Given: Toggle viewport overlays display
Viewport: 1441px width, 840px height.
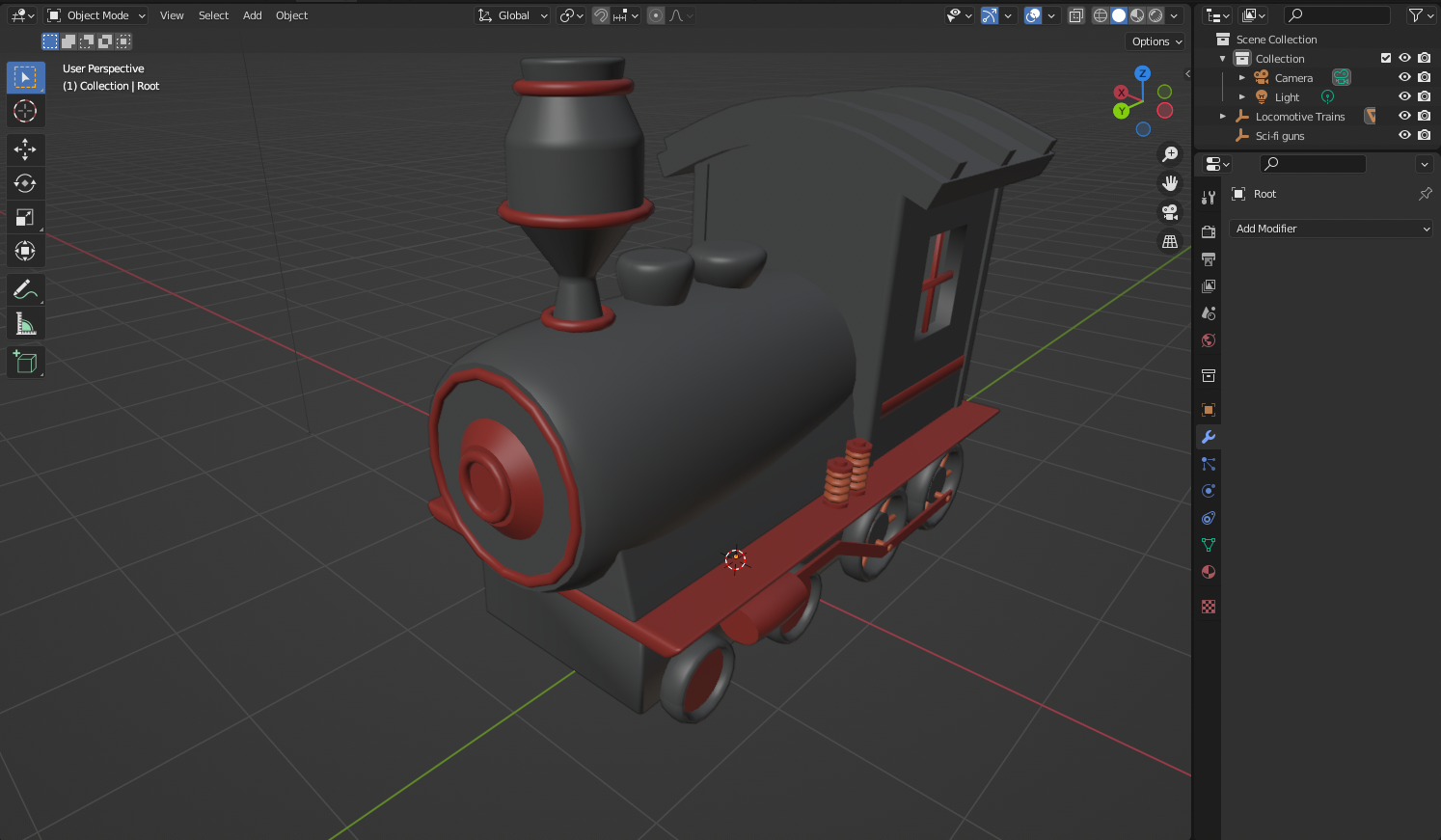Looking at the screenshot, I should click(1033, 15).
